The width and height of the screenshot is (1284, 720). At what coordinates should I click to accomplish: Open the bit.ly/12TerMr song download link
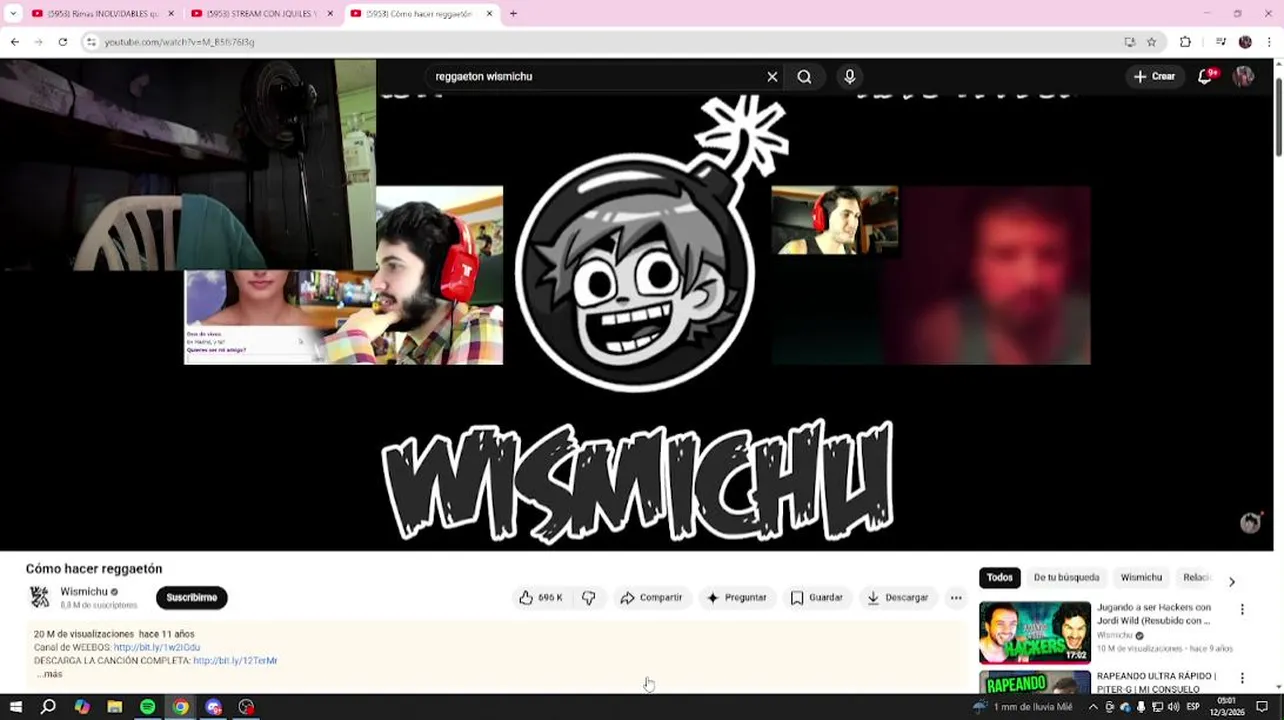tap(235, 661)
